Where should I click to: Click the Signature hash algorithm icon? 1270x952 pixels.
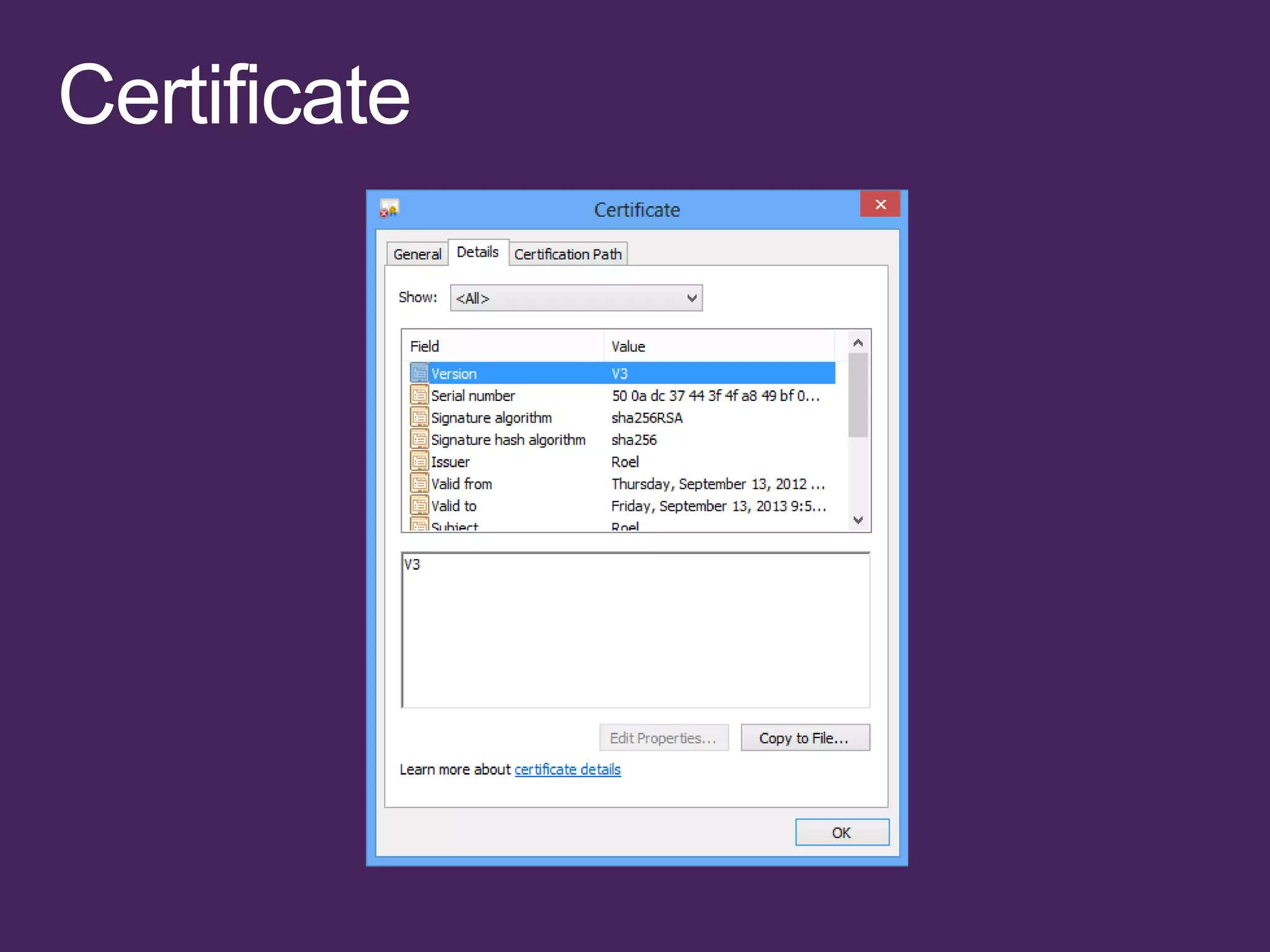419,439
